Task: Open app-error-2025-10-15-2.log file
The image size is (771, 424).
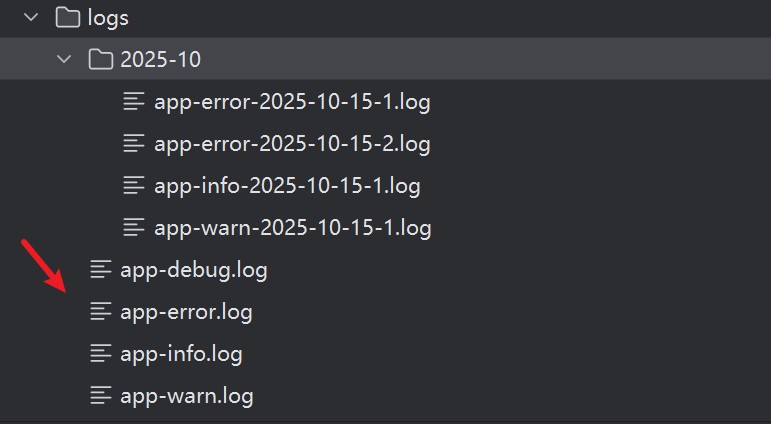Action: pos(292,143)
